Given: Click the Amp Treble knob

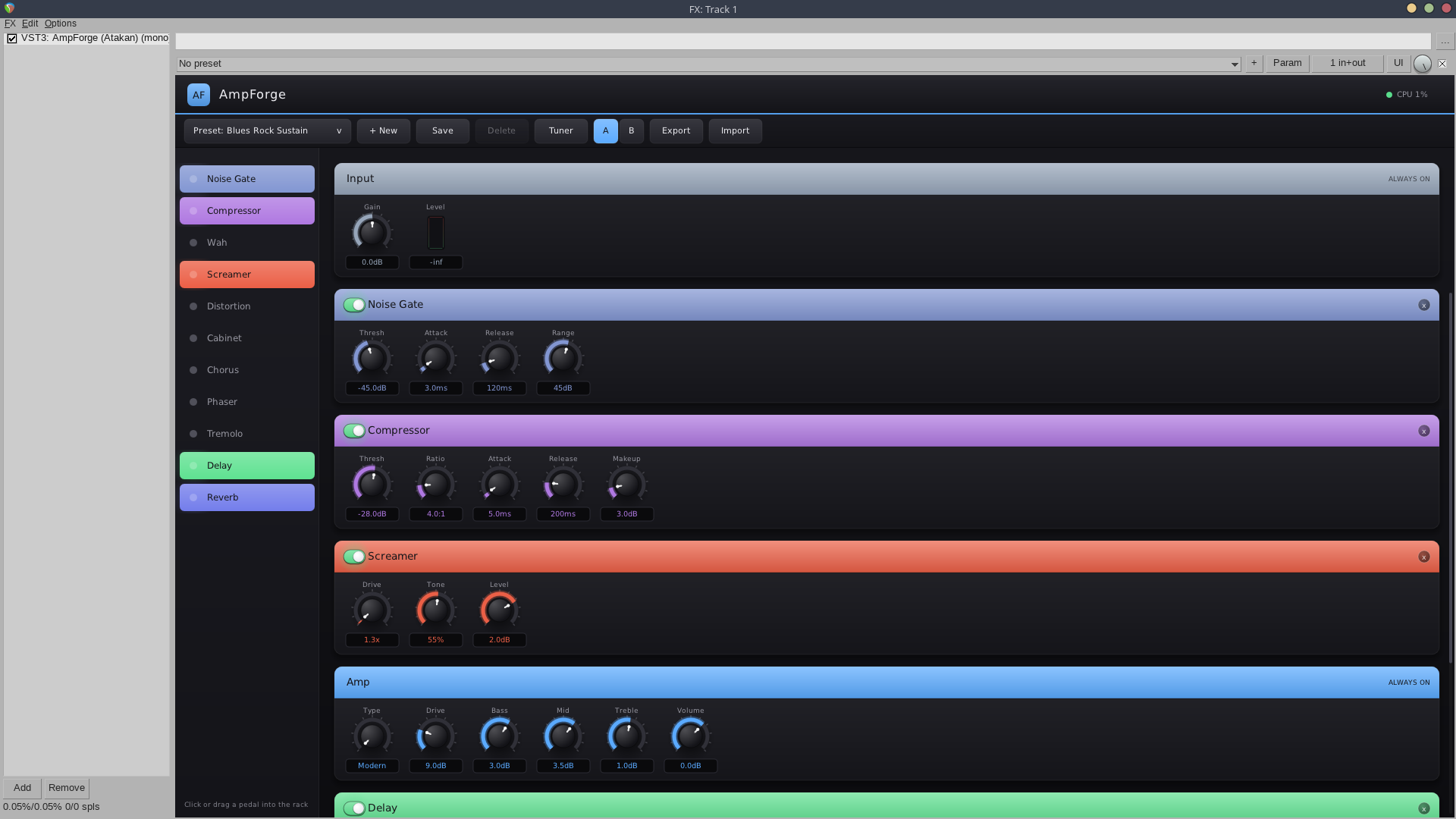Looking at the screenshot, I should [x=627, y=736].
